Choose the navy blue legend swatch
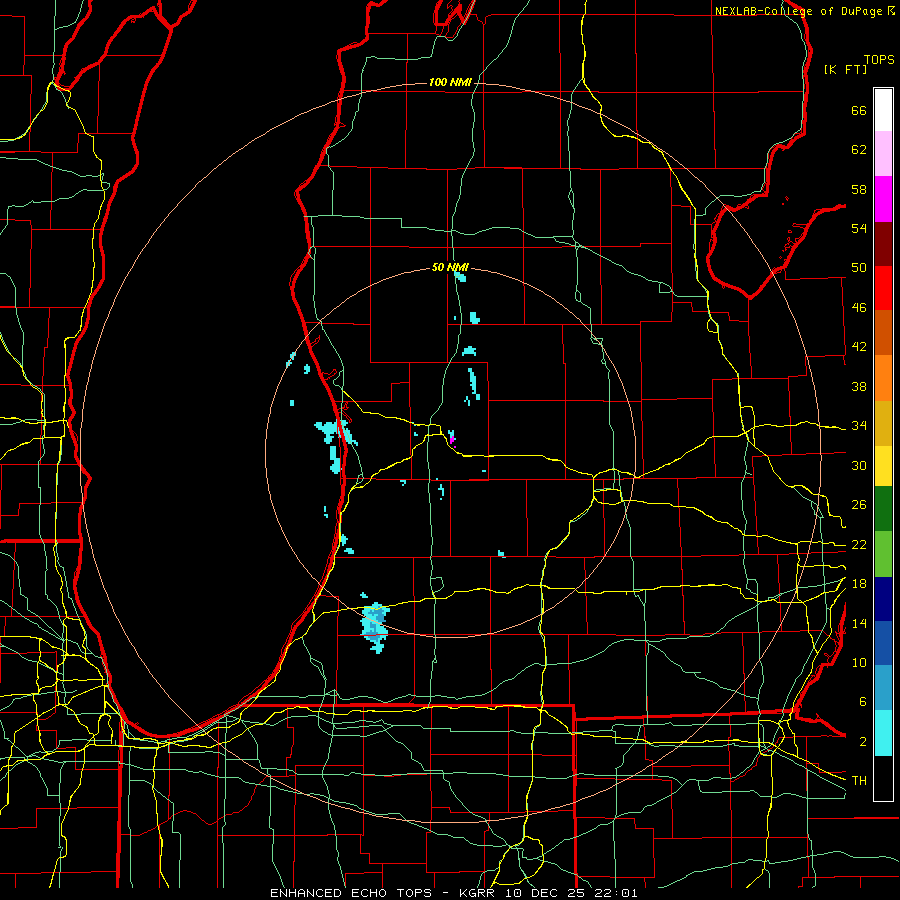This screenshot has height=900, width=900. [883, 599]
